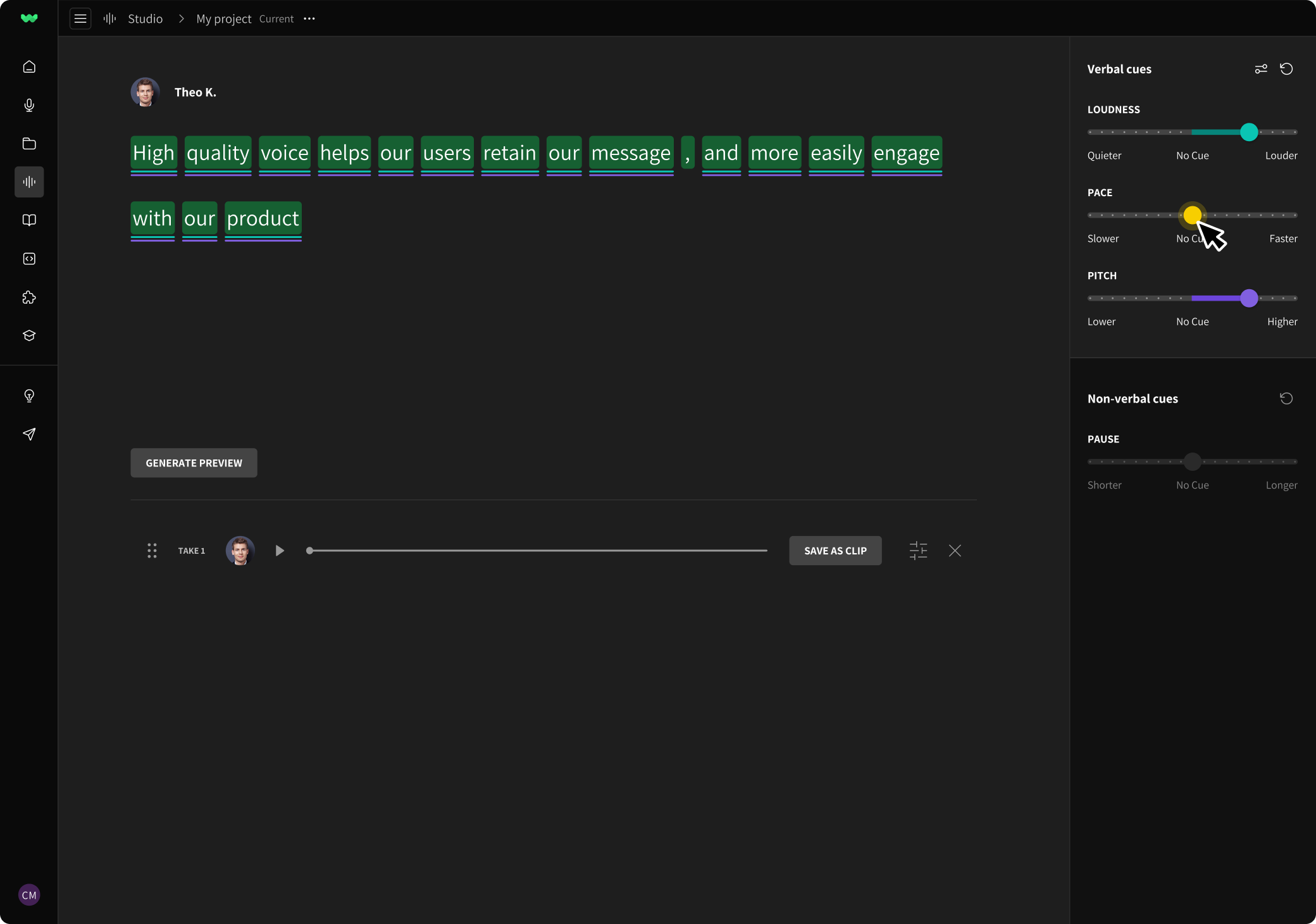Click the share/export icon in verbal cues panel
This screenshot has height=924, width=1316.
[x=1262, y=68]
